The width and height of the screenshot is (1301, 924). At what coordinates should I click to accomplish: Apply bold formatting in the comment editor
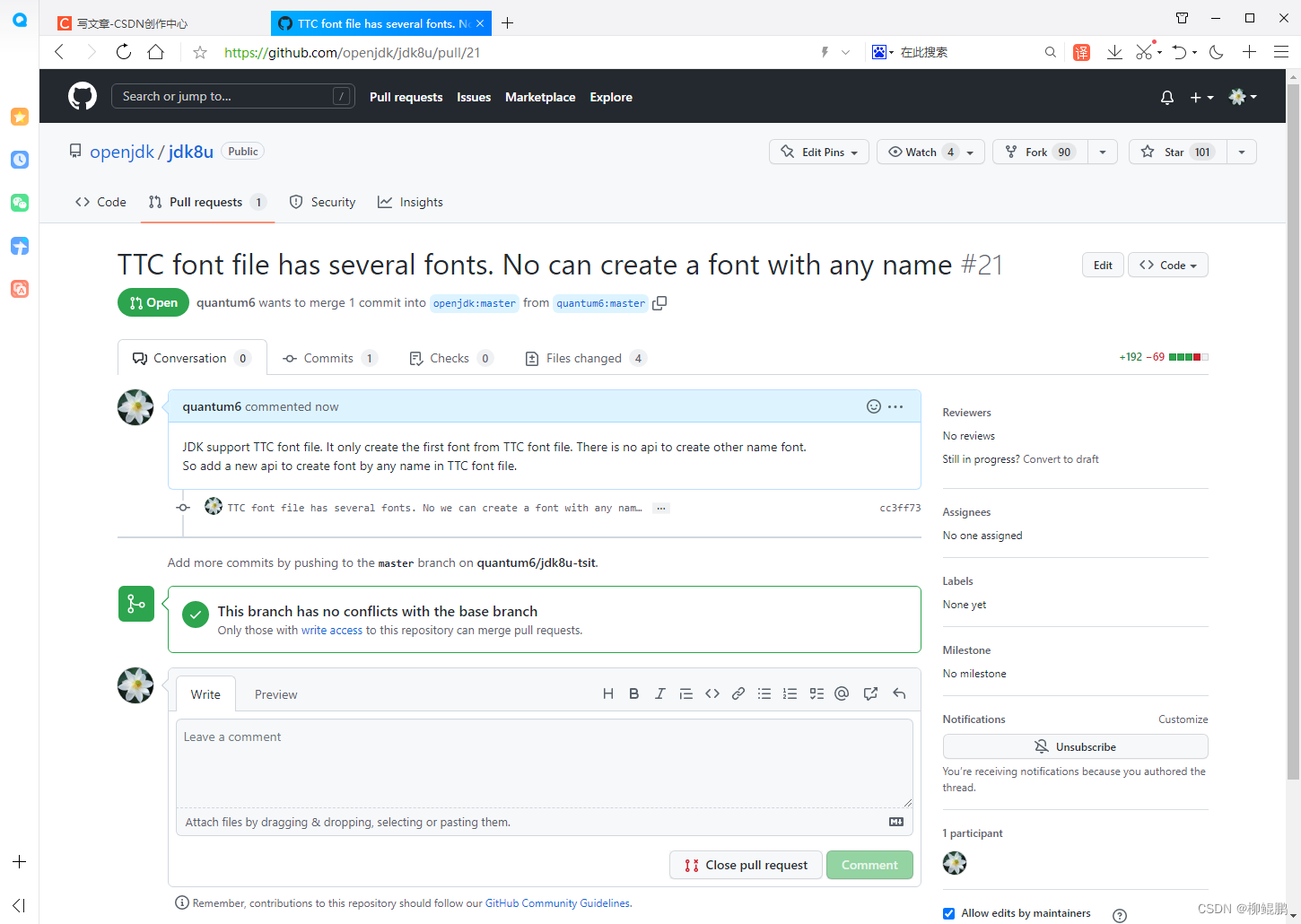[x=634, y=693]
